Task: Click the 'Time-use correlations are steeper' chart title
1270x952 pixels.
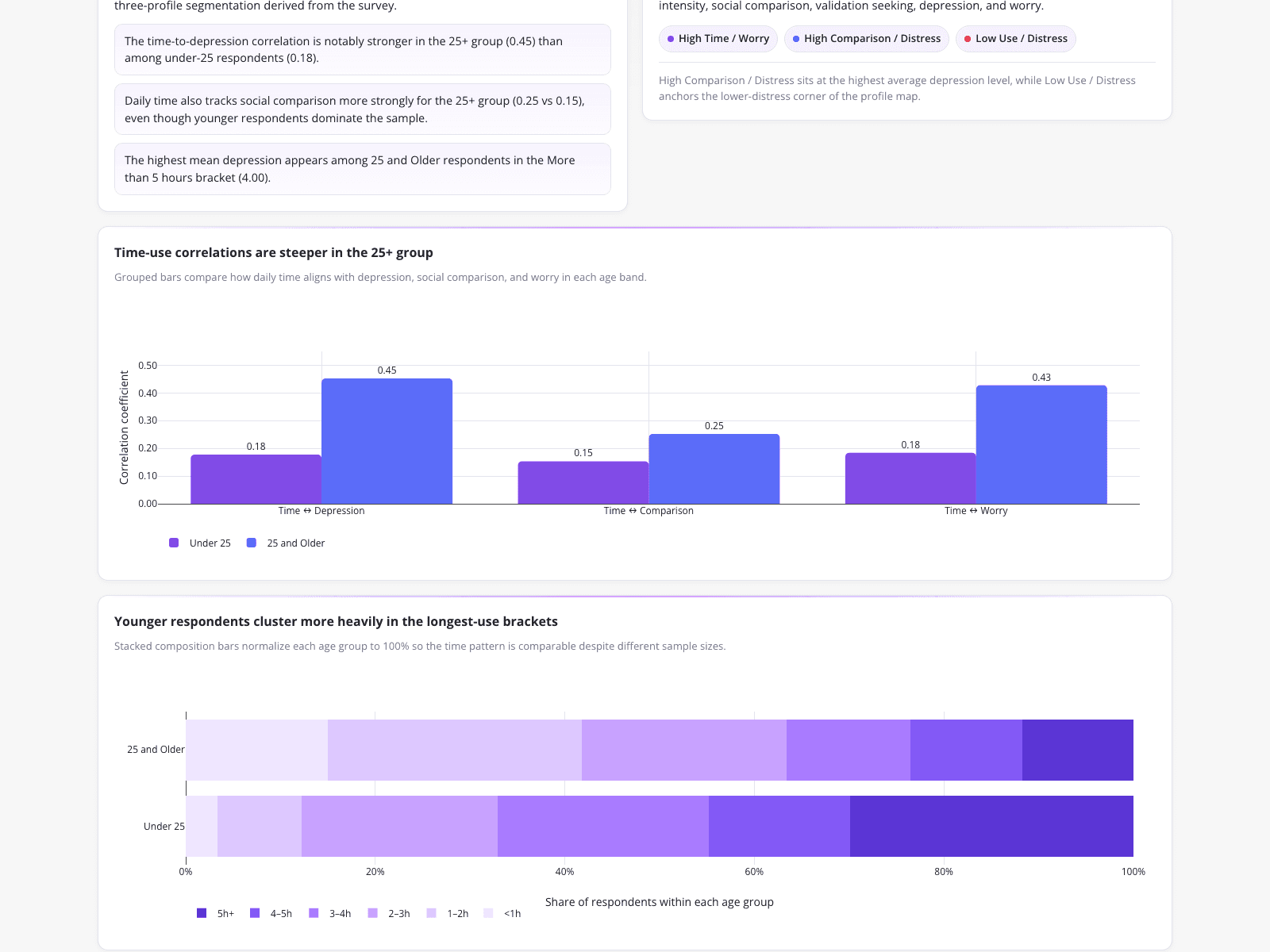Action: click(x=274, y=252)
